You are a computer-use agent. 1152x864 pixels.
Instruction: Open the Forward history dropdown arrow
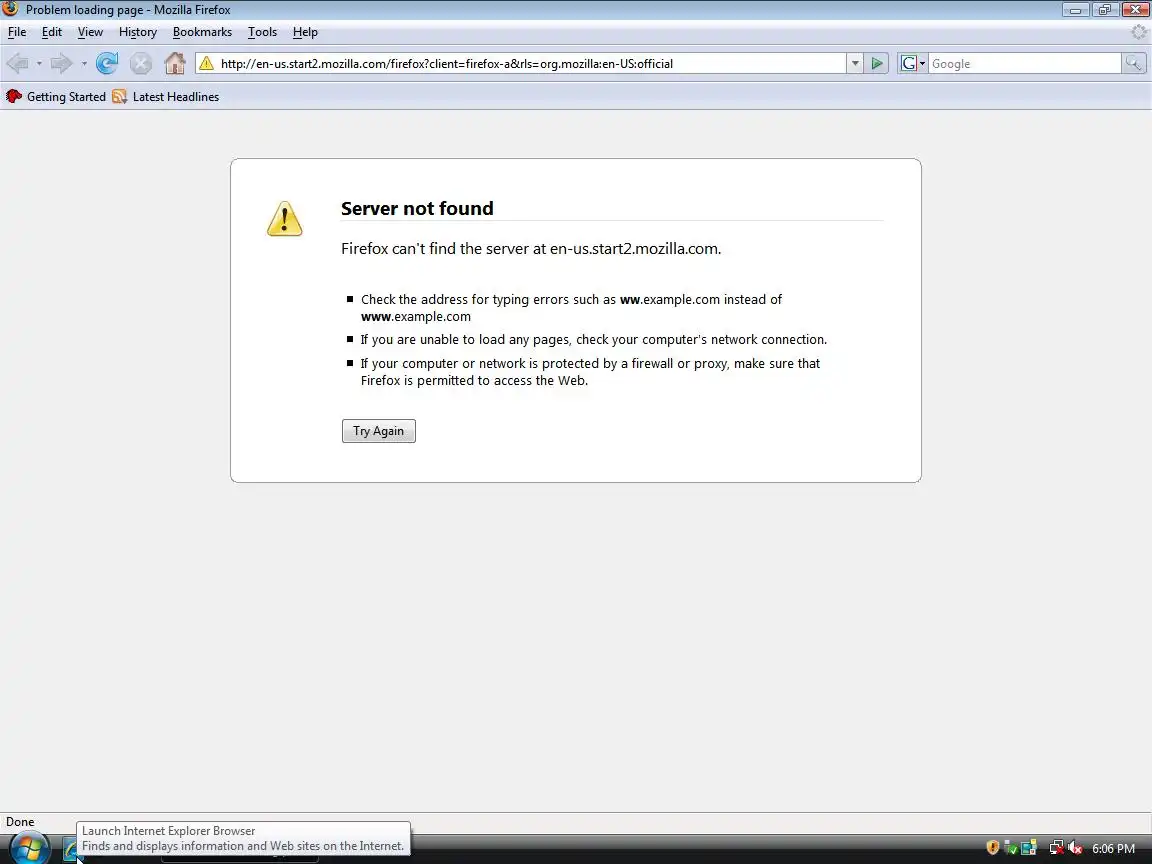coord(84,64)
